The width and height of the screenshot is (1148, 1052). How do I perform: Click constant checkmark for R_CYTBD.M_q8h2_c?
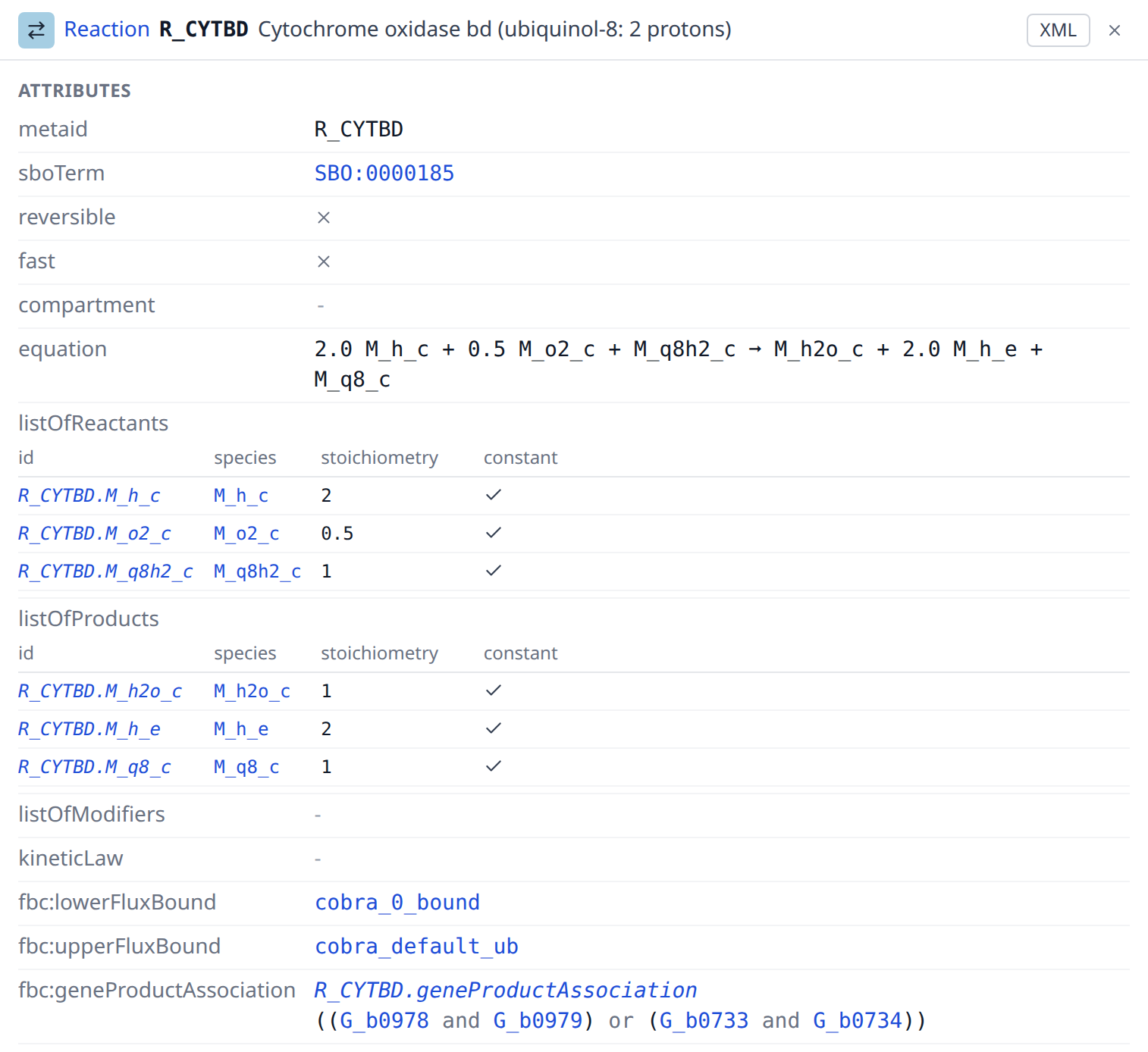pyautogui.click(x=494, y=571)
